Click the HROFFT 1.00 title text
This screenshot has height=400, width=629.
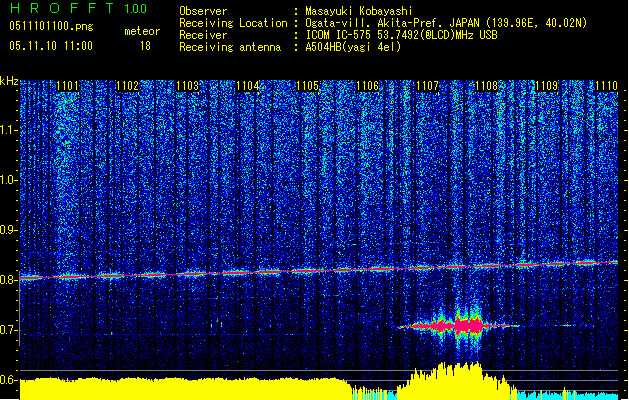click(75, 9)
